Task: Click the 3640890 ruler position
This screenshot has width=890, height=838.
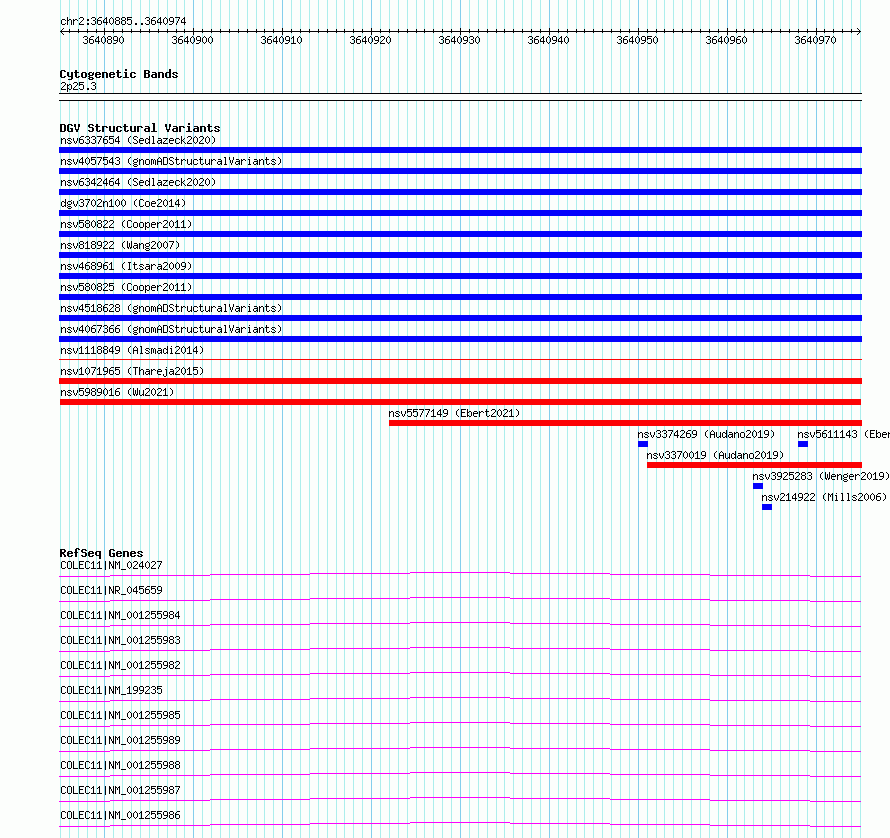Action: (103, 40)
